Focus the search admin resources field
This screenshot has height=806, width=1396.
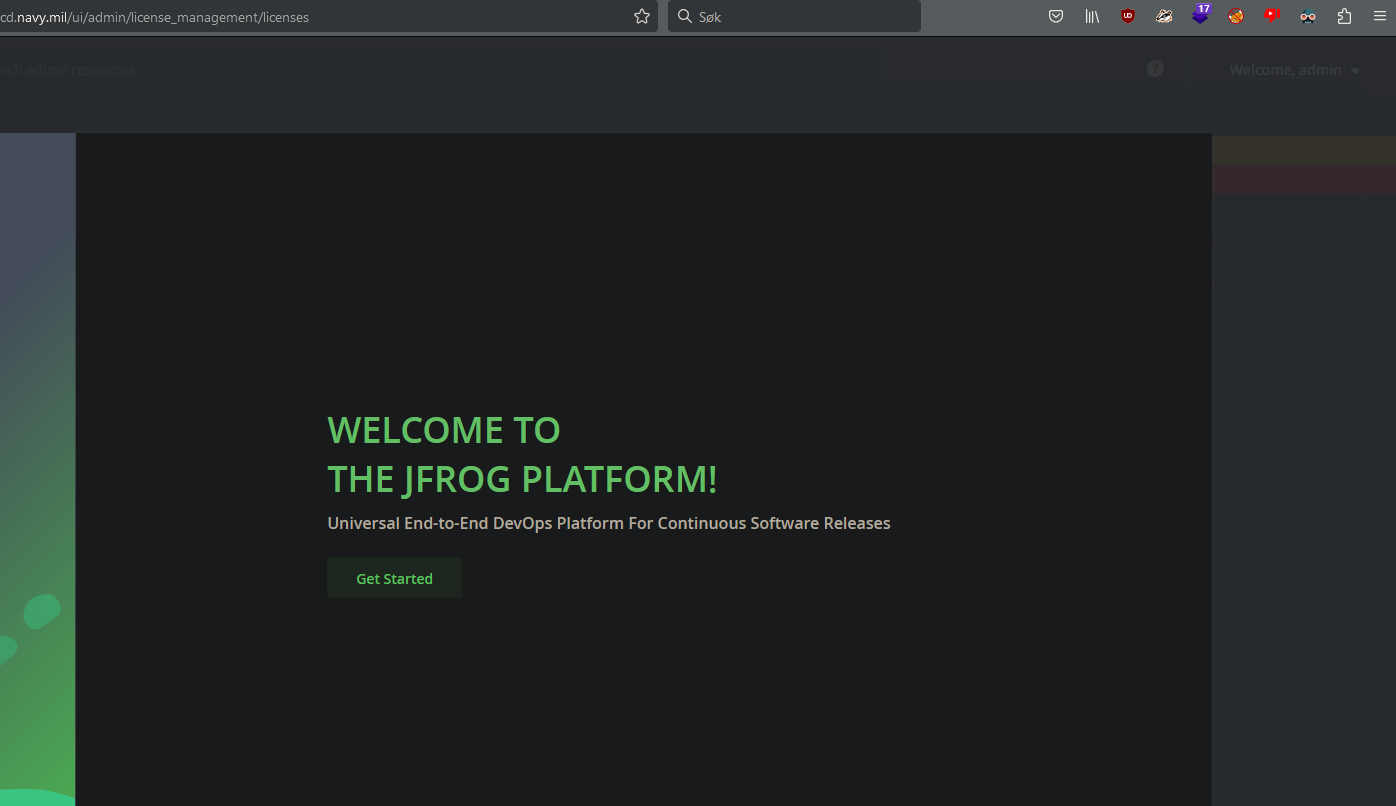[x=440, y=70]
